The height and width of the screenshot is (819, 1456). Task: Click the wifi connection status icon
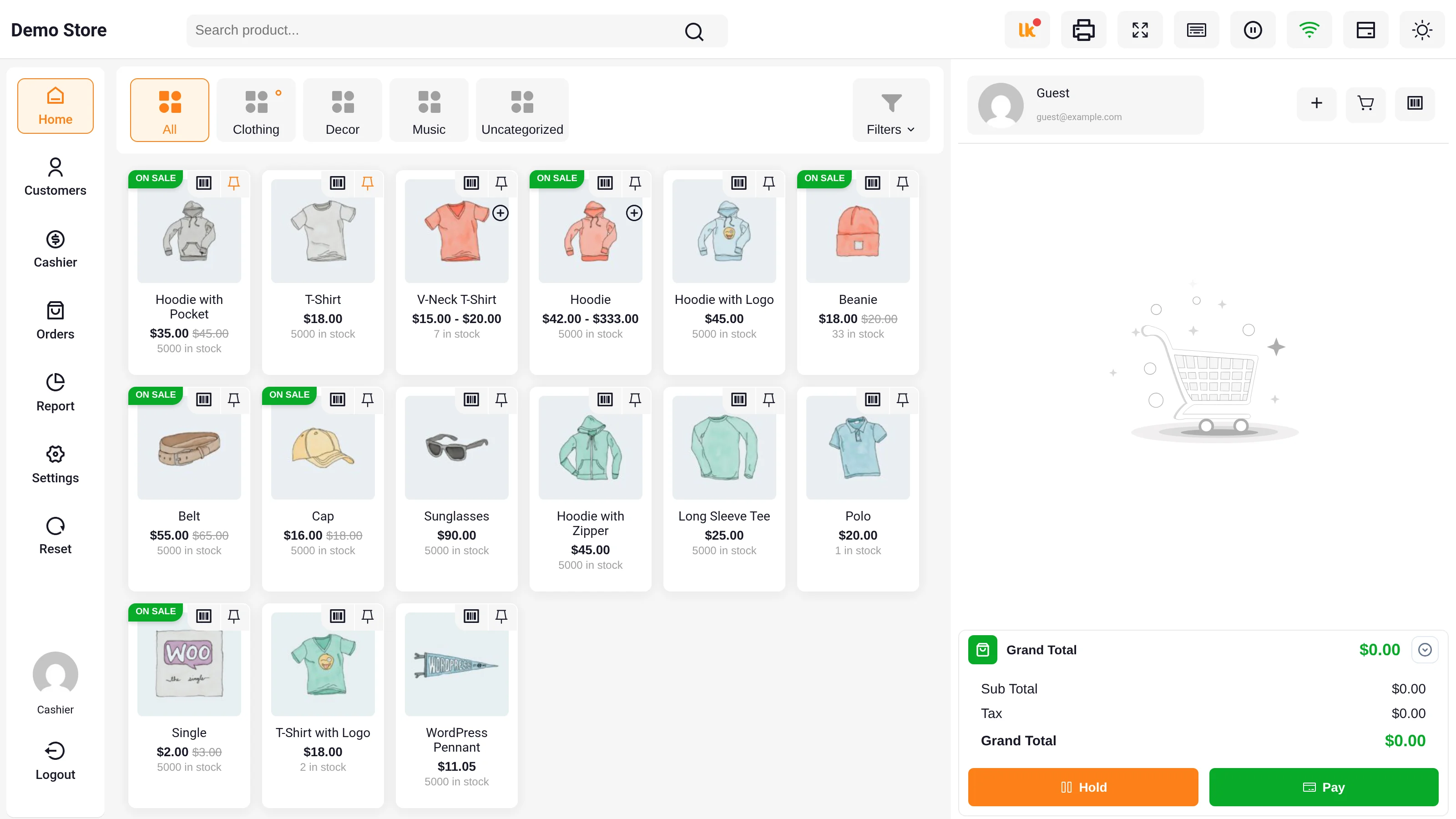[1309, 30]
